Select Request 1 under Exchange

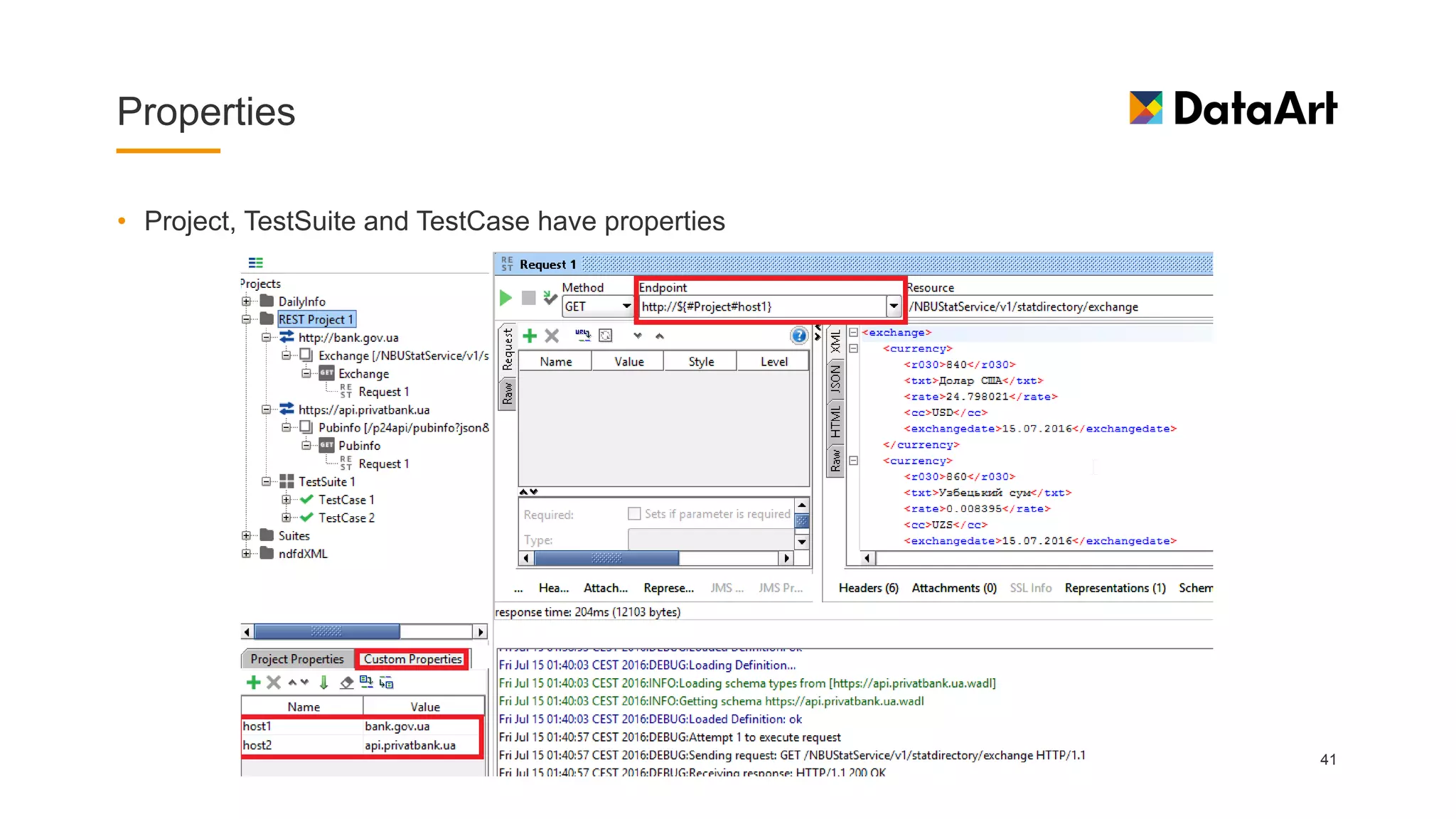click(383, 392)
